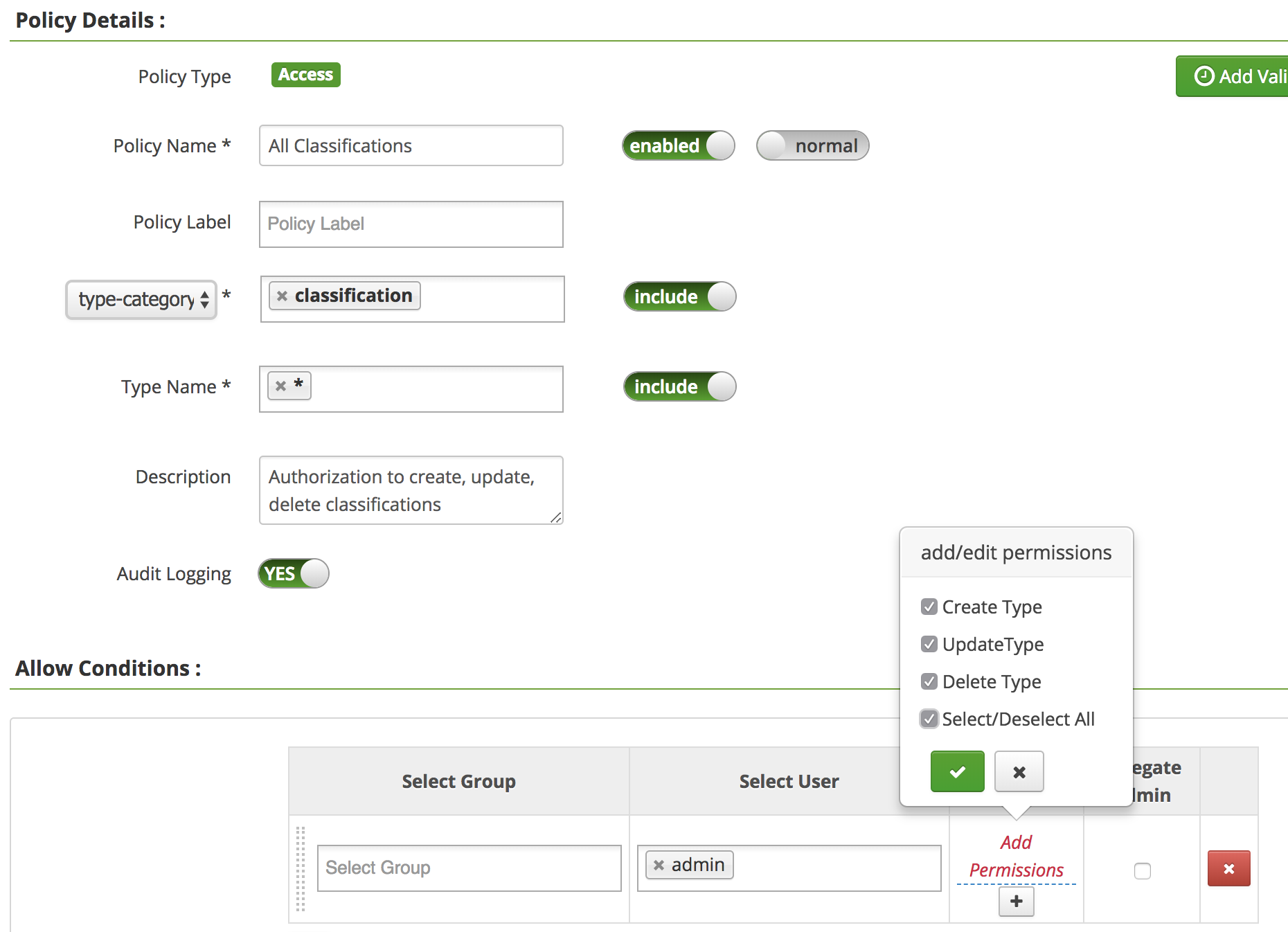Image resolution: width=1288 pixels, height=932 pixels.
Task: Click the plus button under Add Permissions
Action: pyautogui.click(x=1016, y=902)
